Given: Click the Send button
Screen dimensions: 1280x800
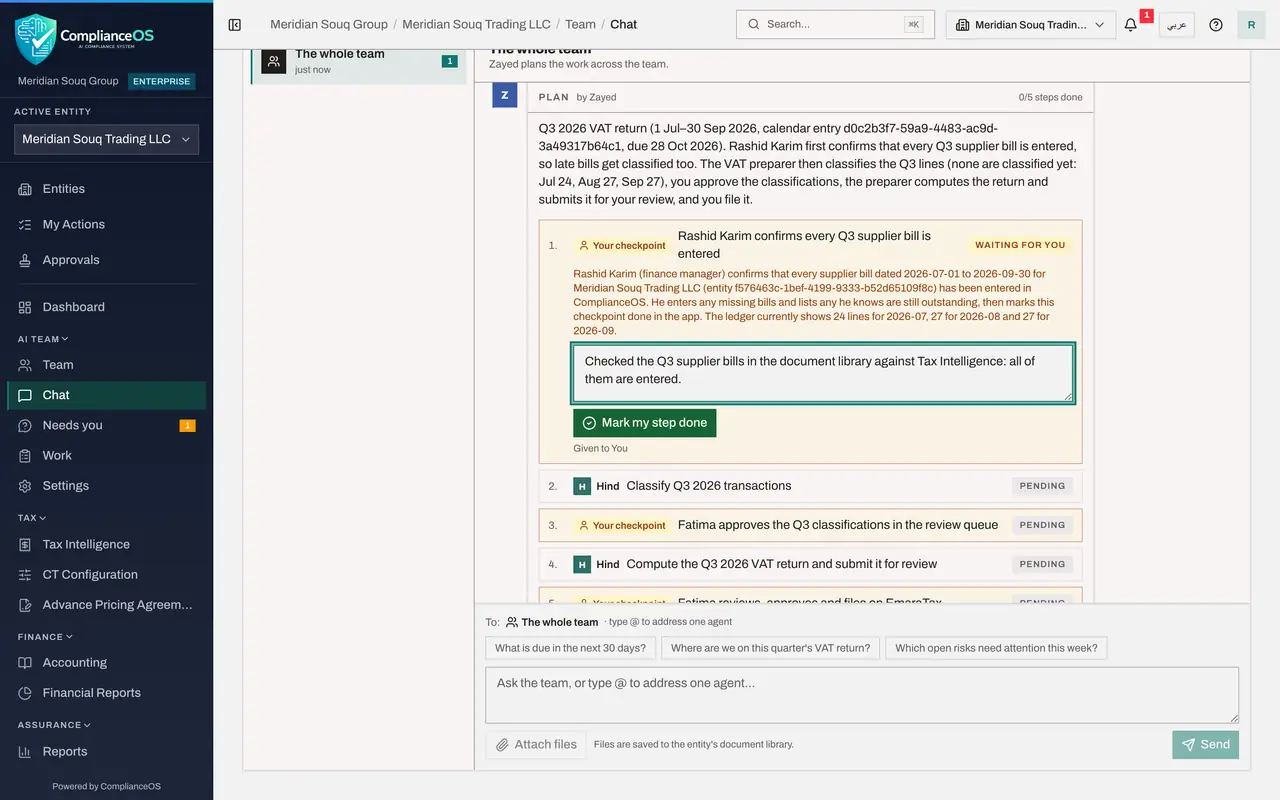Looking at the screenshot, I should coord(1206,745).
